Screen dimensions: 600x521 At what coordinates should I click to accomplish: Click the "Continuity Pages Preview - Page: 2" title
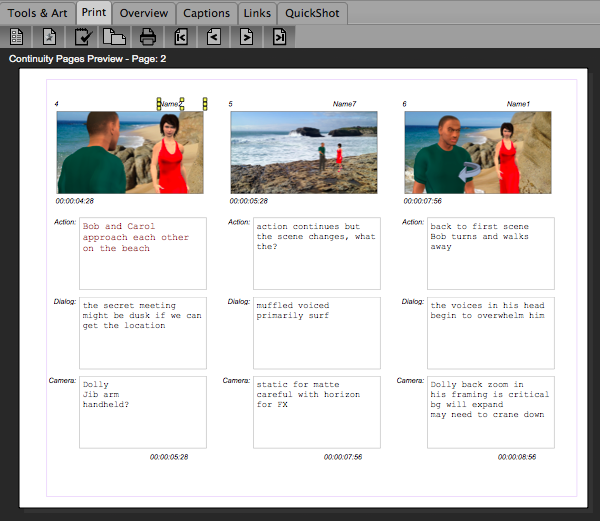88,59
